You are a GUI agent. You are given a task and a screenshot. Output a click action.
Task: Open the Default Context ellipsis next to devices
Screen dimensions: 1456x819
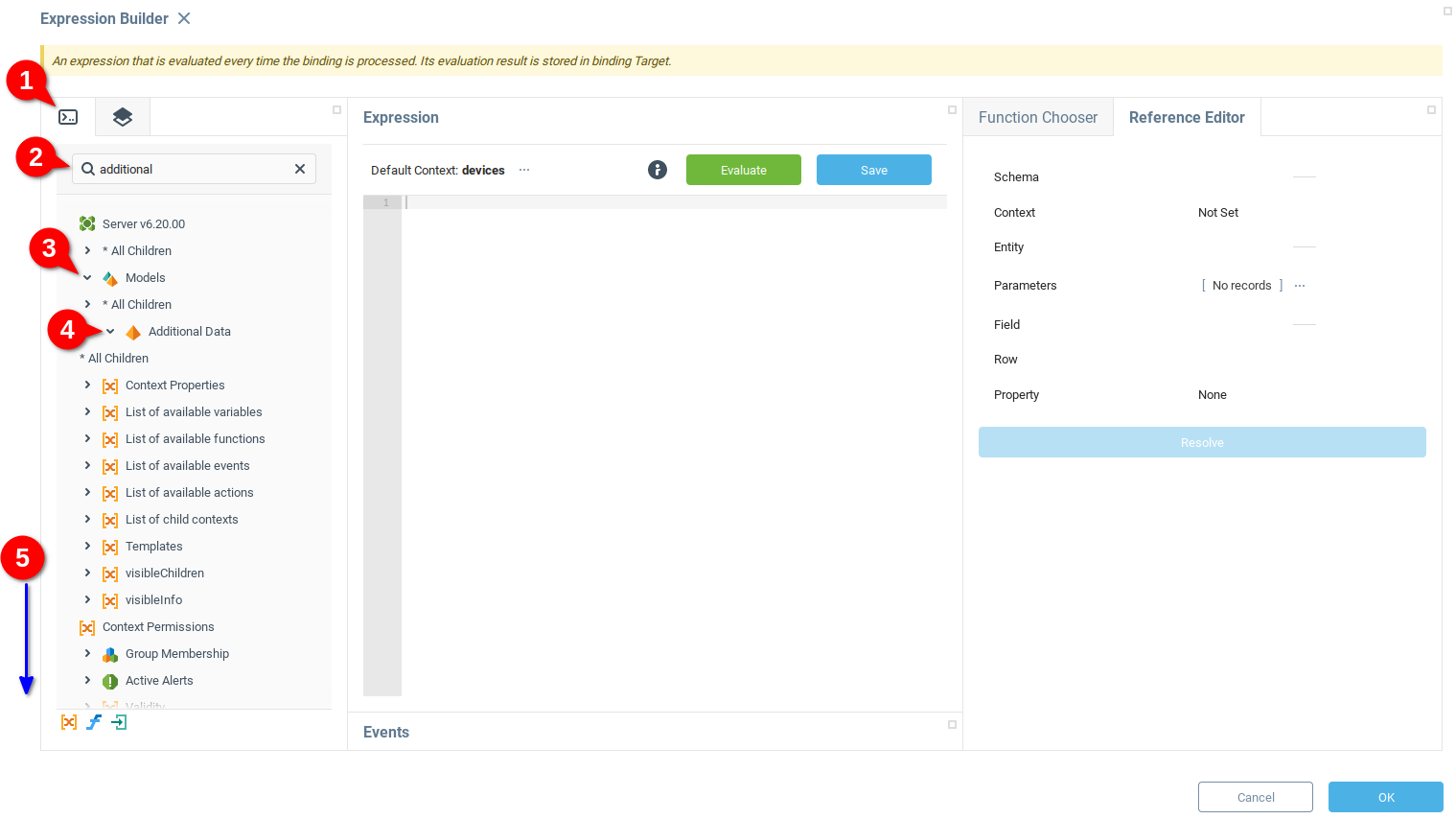click(524, 170)
